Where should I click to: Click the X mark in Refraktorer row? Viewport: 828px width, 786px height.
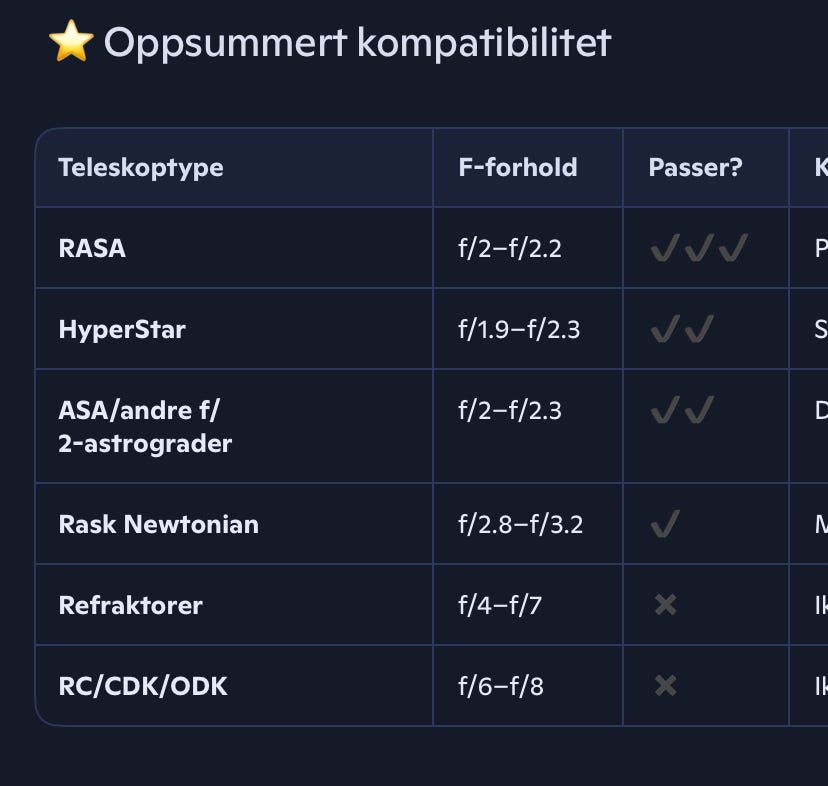point(665,605)
